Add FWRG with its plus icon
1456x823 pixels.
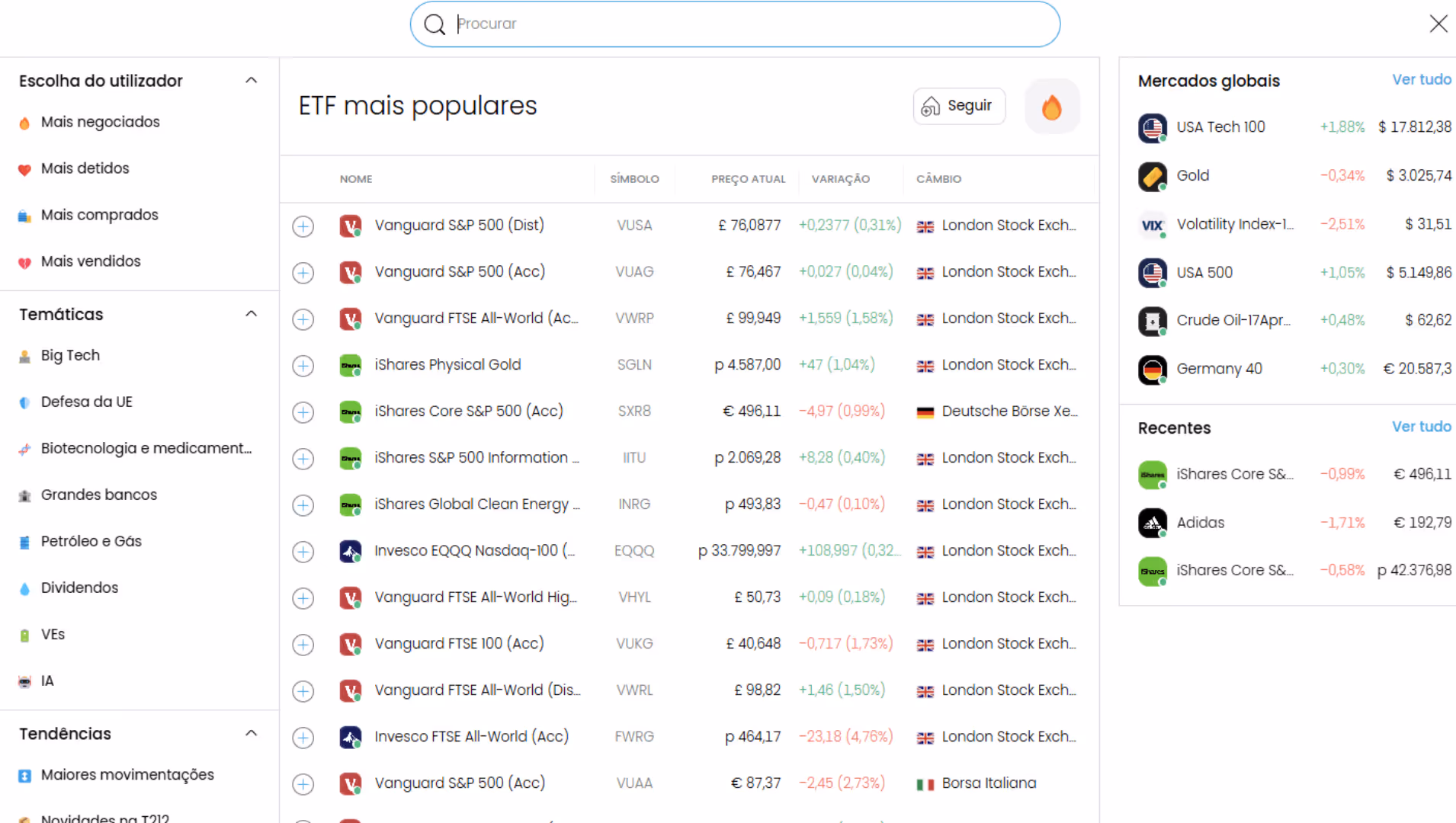303,738
